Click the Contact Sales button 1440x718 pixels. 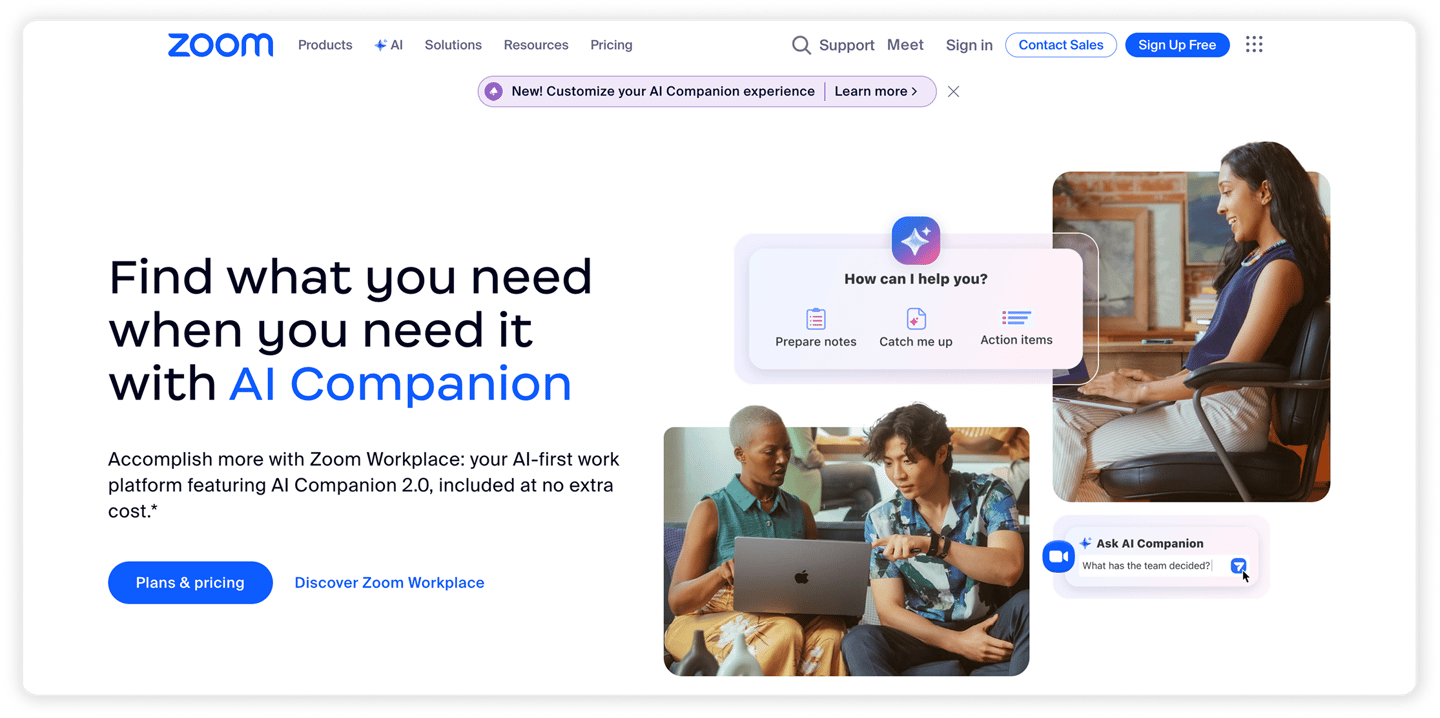1061,45
